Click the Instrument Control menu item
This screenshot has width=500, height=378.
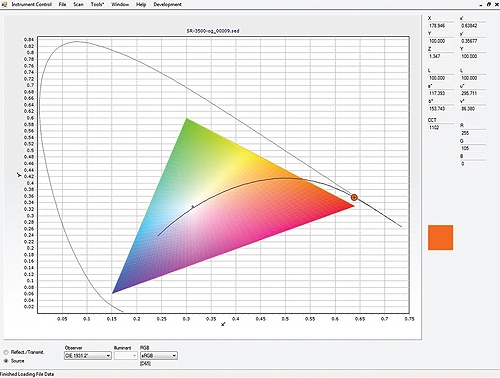click(32, 4)
